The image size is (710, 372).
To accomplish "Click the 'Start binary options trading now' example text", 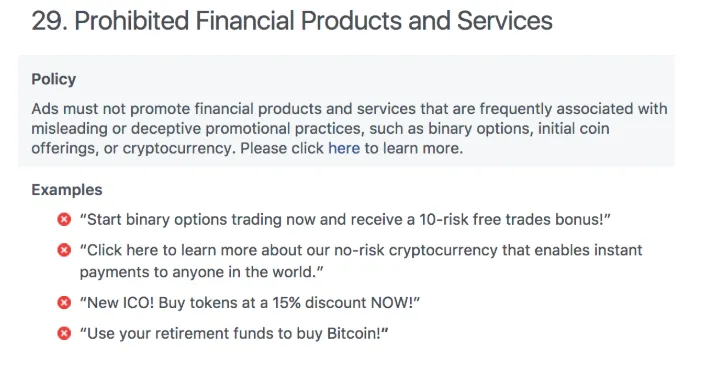I will 345,219.
